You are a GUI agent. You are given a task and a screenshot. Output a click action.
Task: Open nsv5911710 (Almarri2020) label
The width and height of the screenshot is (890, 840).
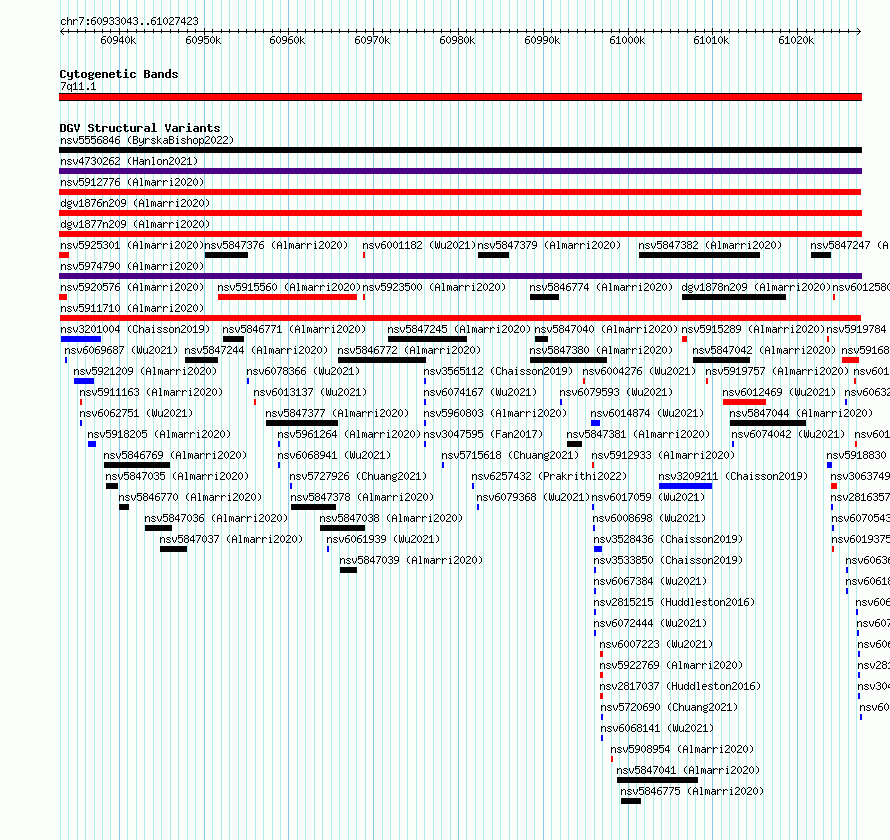pos(132,308)
